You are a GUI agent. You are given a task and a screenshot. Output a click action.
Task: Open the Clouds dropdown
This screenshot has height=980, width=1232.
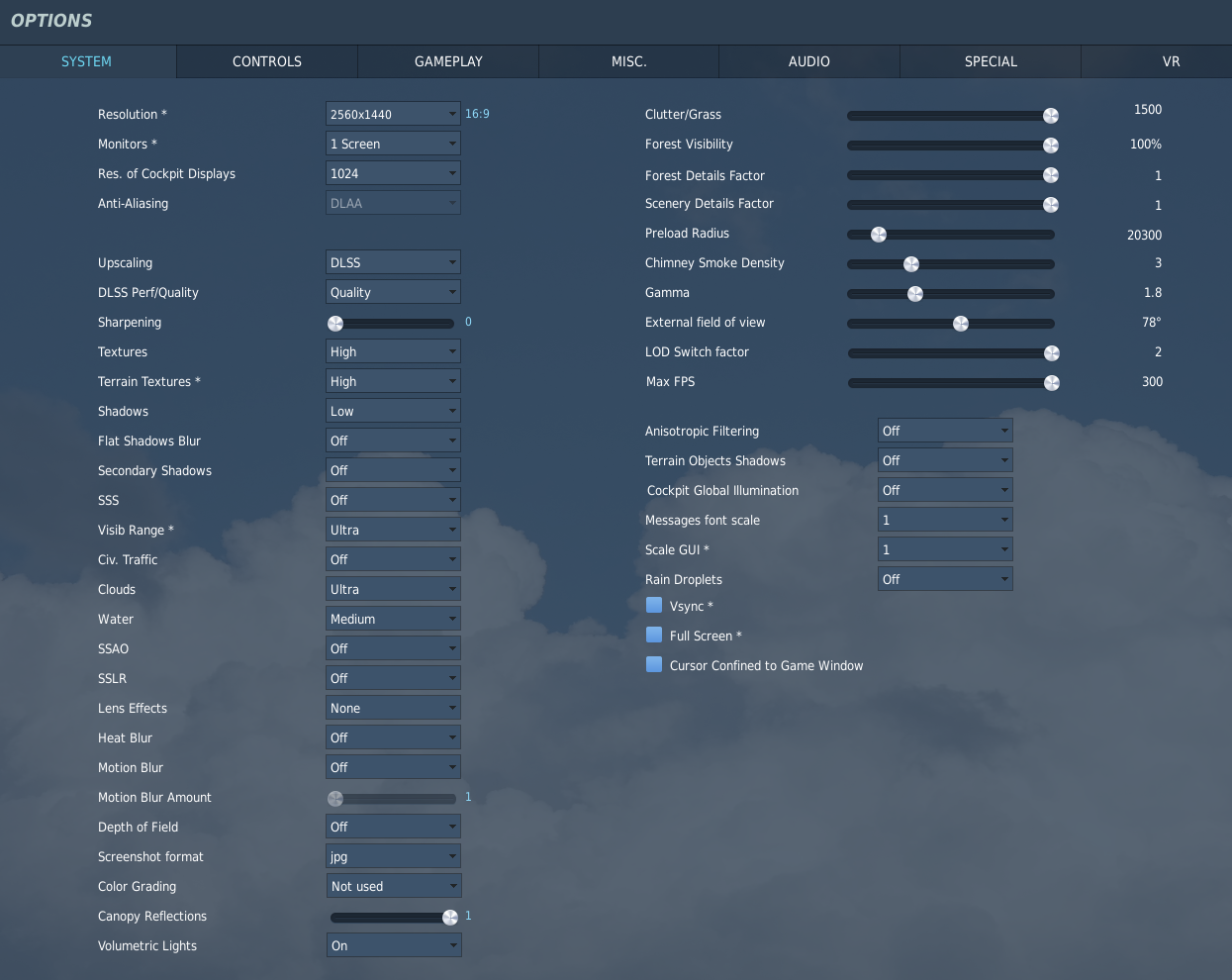coord(394,589)
